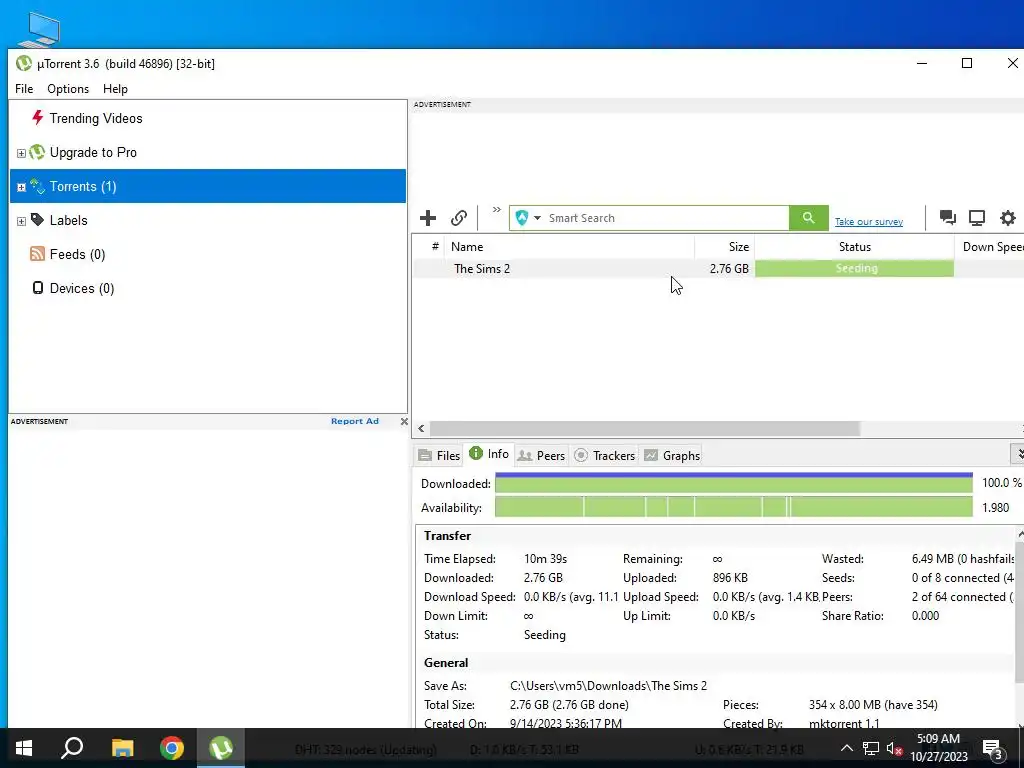1024x768 pixels.
Task: Select The Sims 2 torrent row
Action: [x=718, y=268]
